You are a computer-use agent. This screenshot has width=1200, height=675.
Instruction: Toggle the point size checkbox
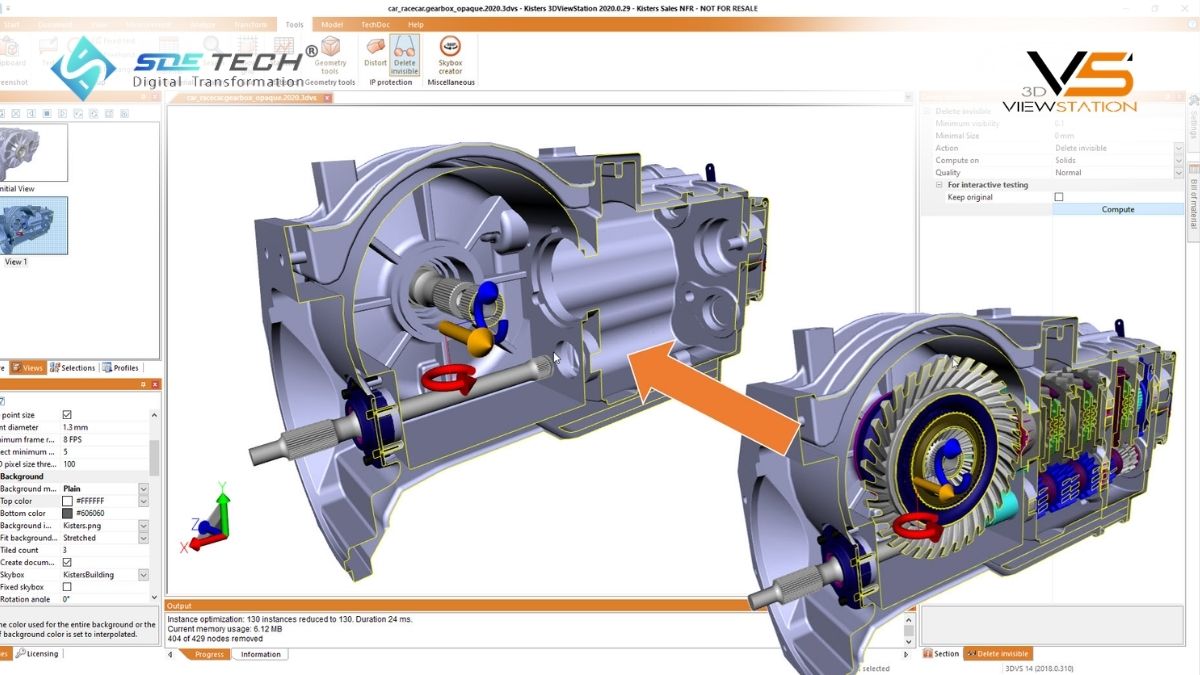pyautogui.click(x=67, y=415)
